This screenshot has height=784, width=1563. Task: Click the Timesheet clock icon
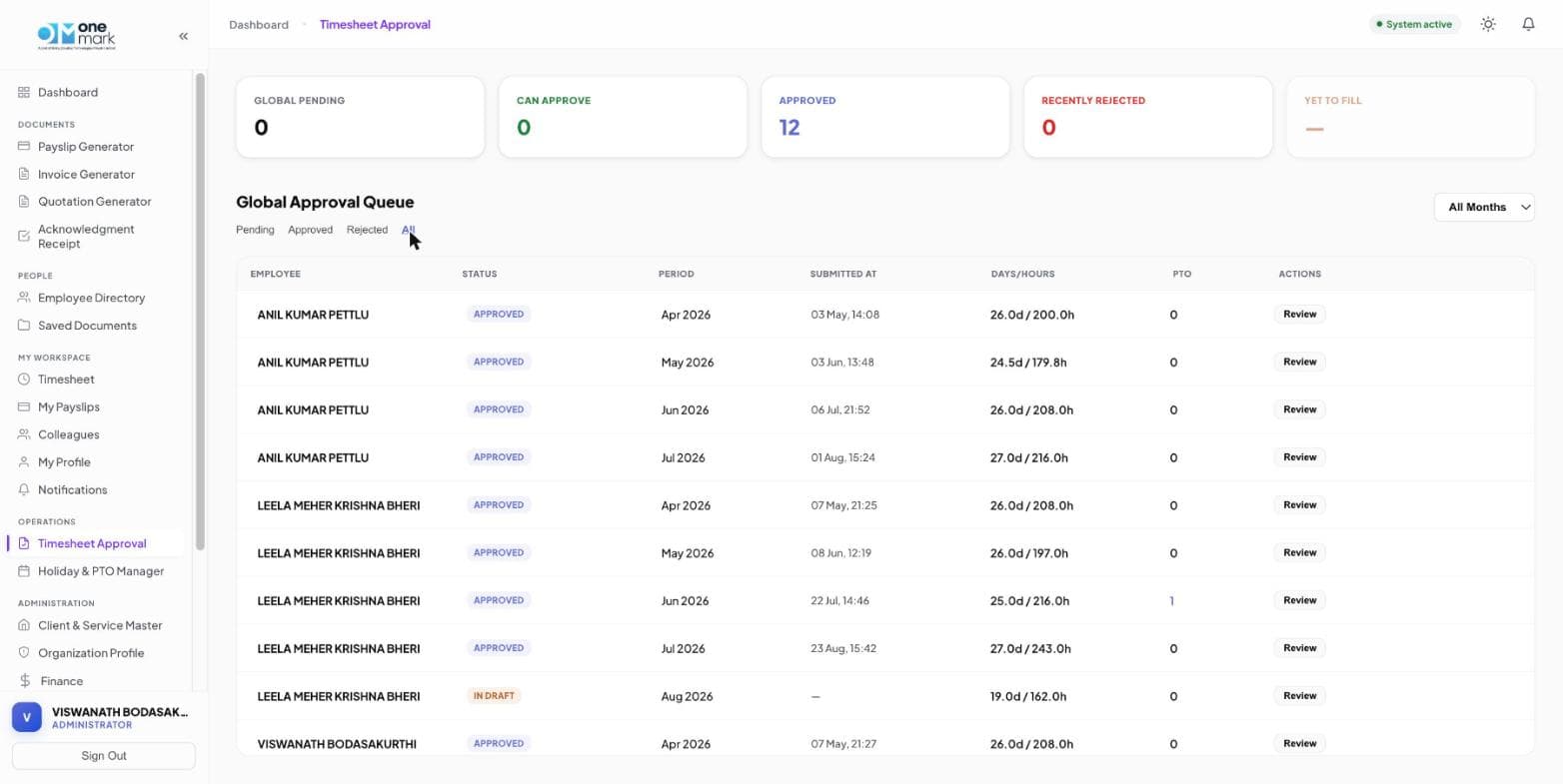coord(24,380)
